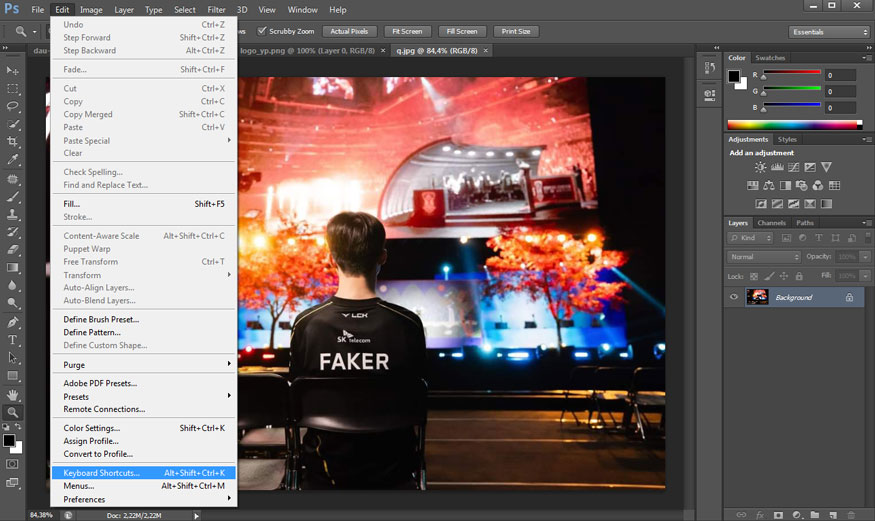Click the Actual Pixels button
The width and height of the screenshot is (875, 521).
[350, 31]
